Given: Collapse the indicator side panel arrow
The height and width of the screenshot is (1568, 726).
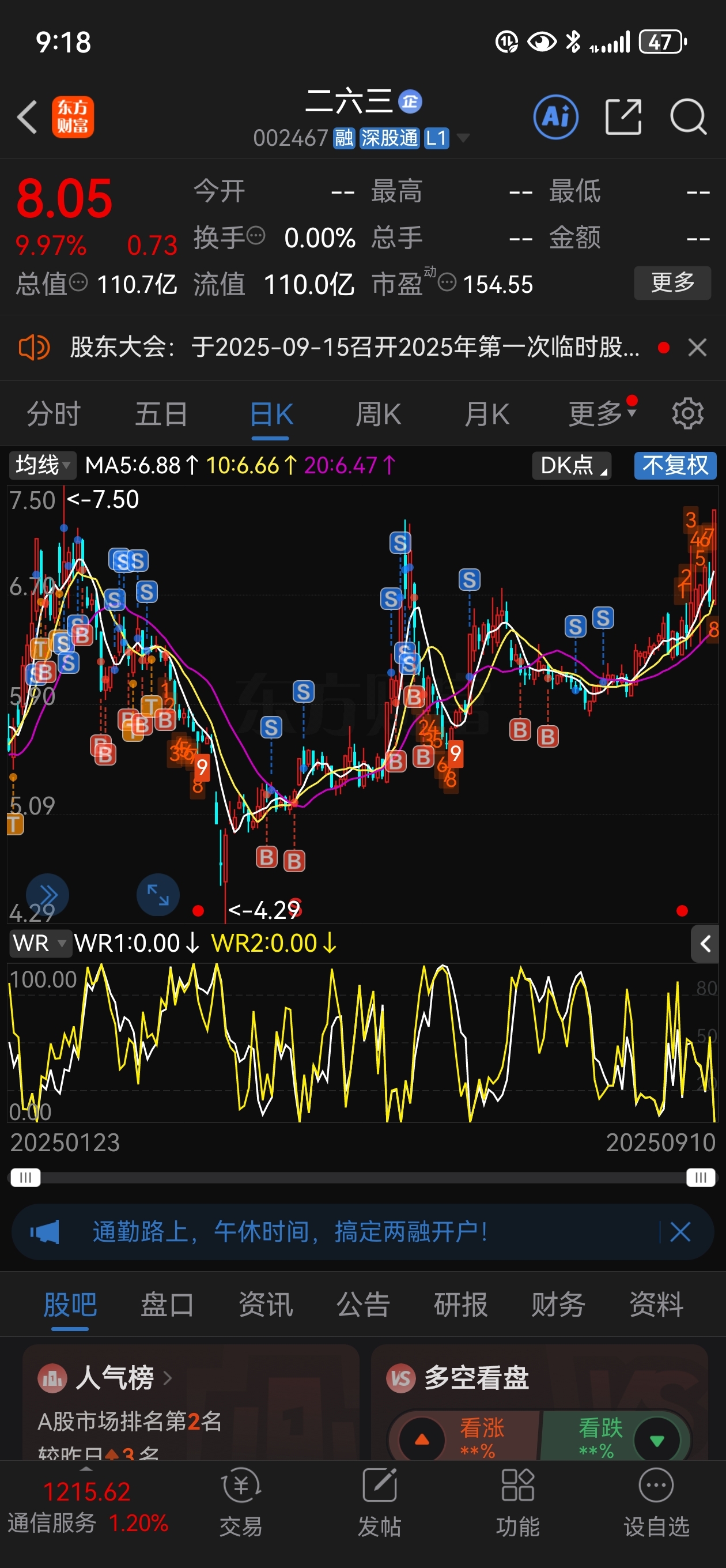Looking at the screenshot, I should click(705, 944).
